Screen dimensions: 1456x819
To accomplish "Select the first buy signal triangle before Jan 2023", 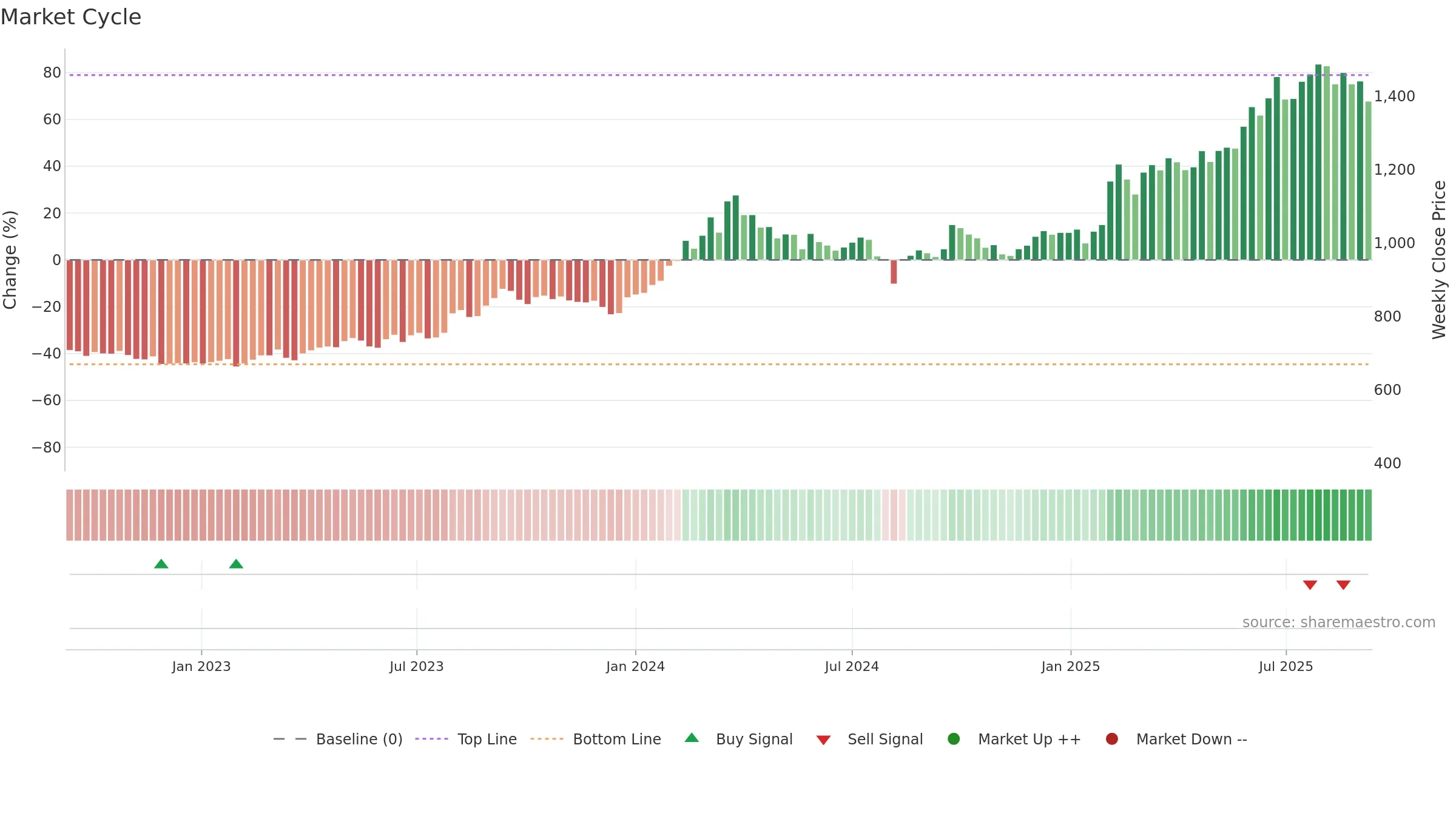I will click(161, 564).
